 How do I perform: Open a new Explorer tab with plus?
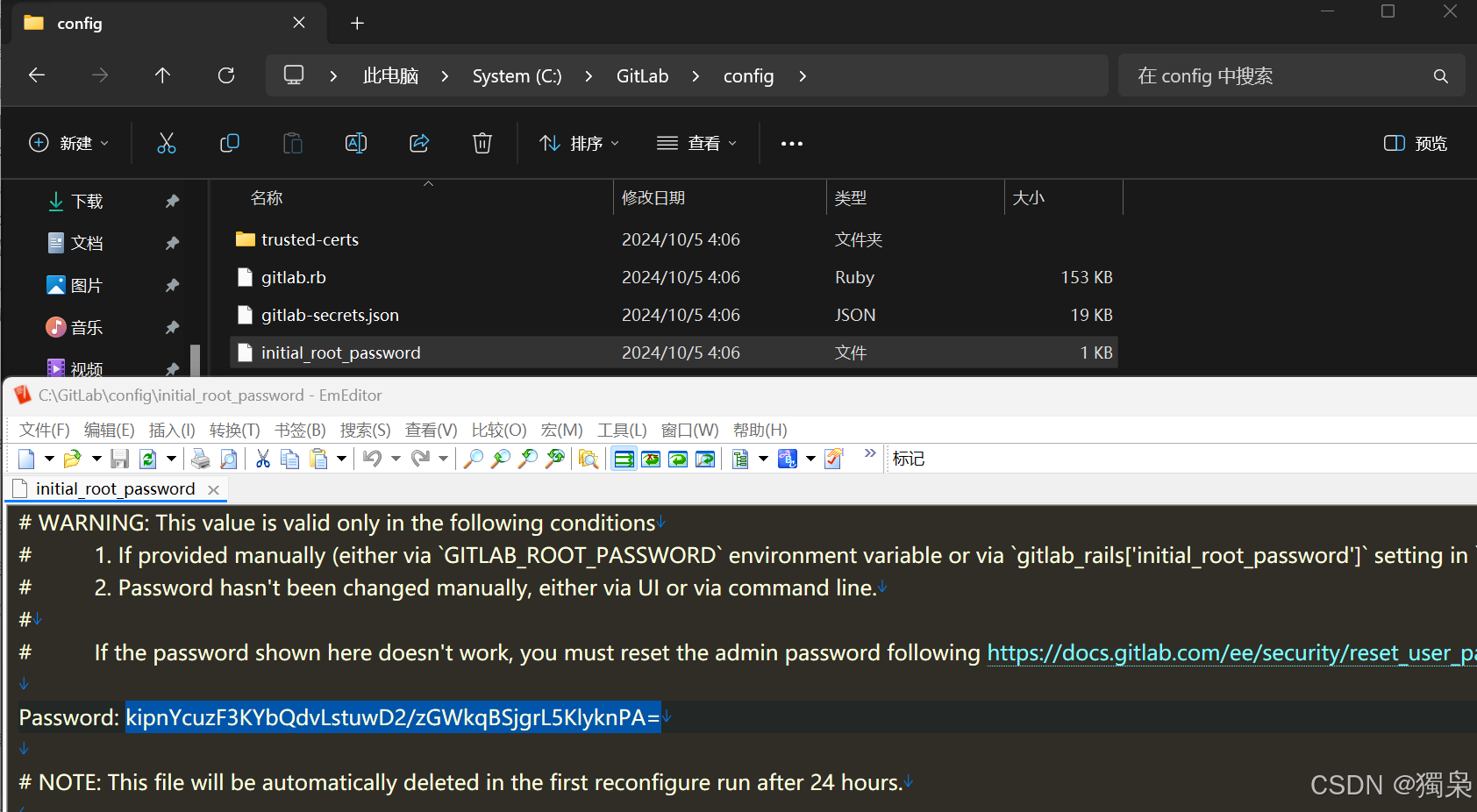click(x=357, y=23)
